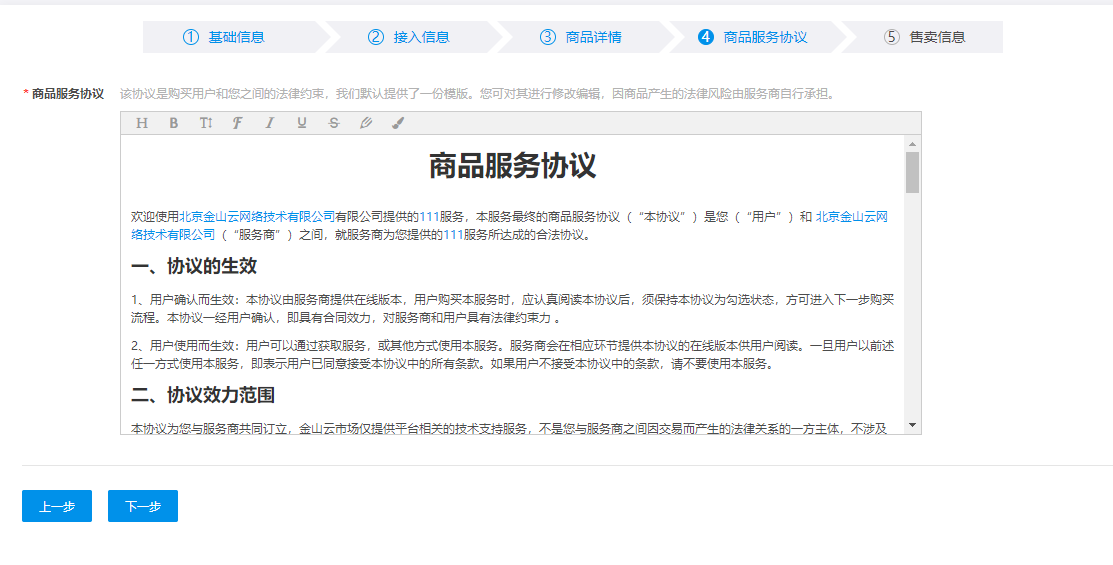Toggle bold formatting in the editor
The width and height of the screenshot is (1113, 565).
tap(174, 123)
